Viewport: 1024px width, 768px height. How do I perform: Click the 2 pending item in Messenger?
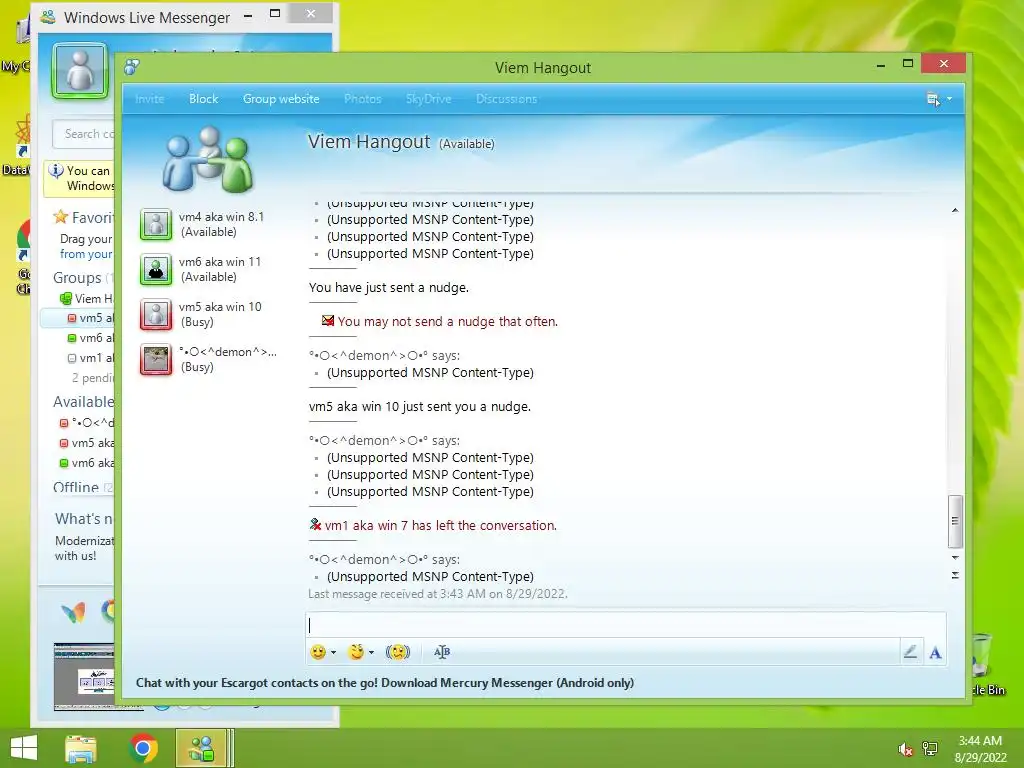[93, 377]
